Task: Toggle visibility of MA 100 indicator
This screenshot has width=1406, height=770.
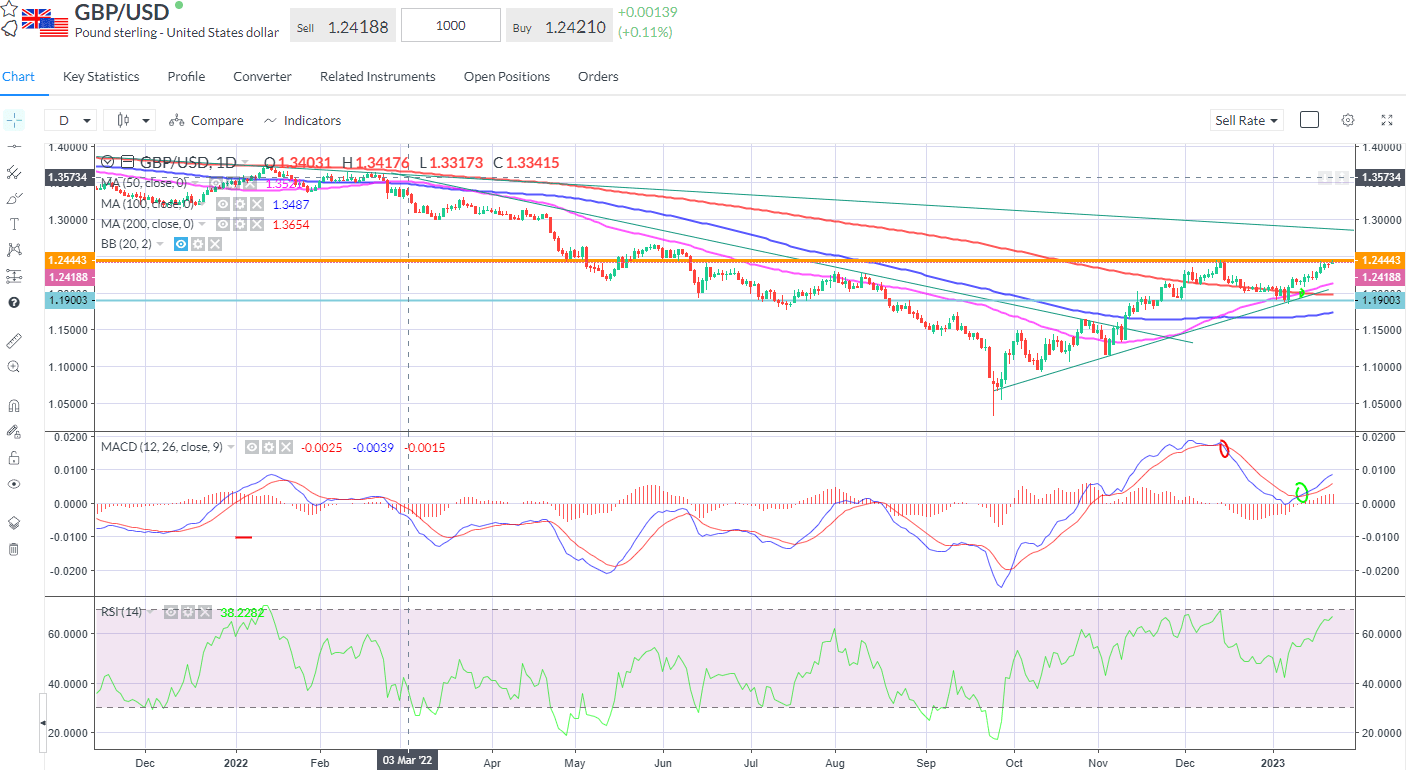Action: (x=223, y=204)
